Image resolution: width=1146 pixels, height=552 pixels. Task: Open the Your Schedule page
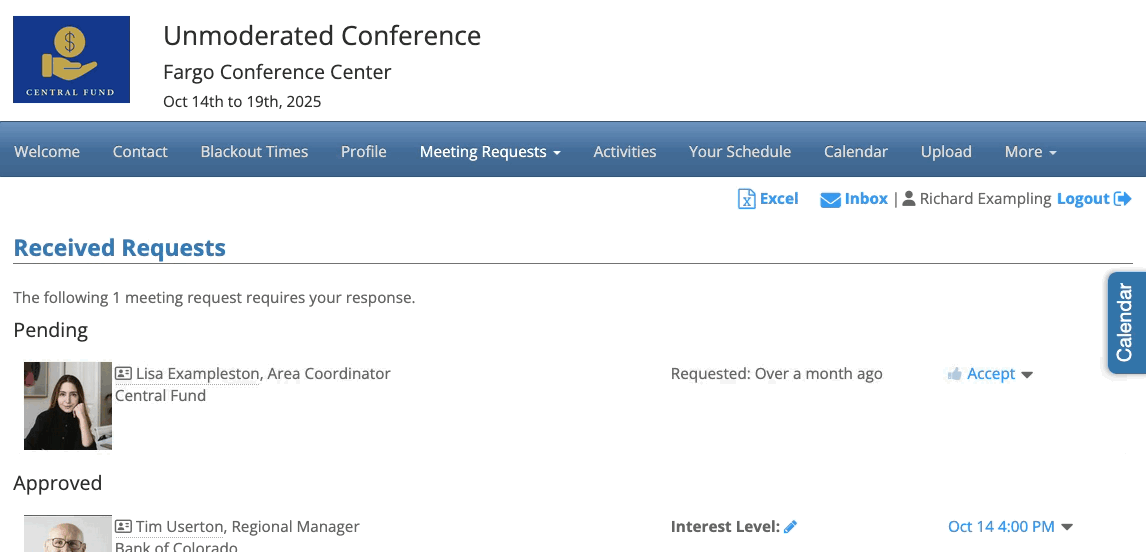click(739, 152)
